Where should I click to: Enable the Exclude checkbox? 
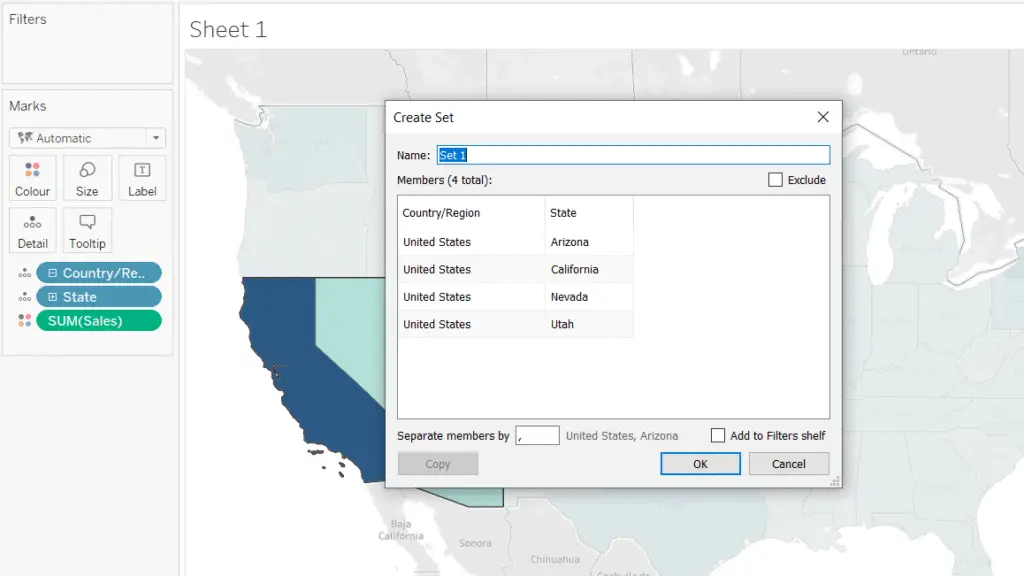[x=775, y=180]
